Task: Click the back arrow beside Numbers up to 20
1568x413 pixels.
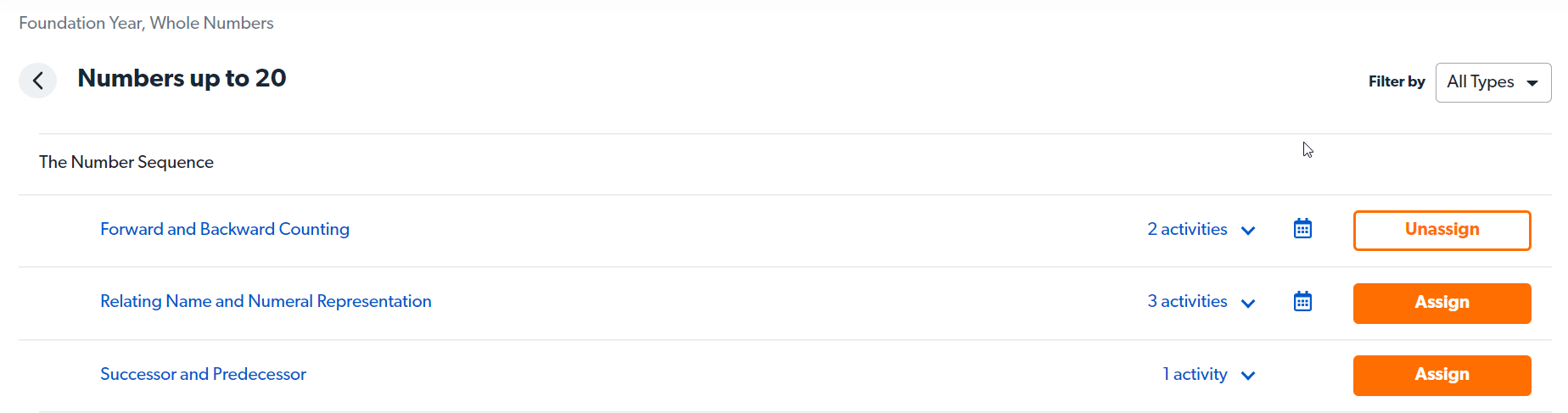Action: pyautogui.click(x=38, y=81)
